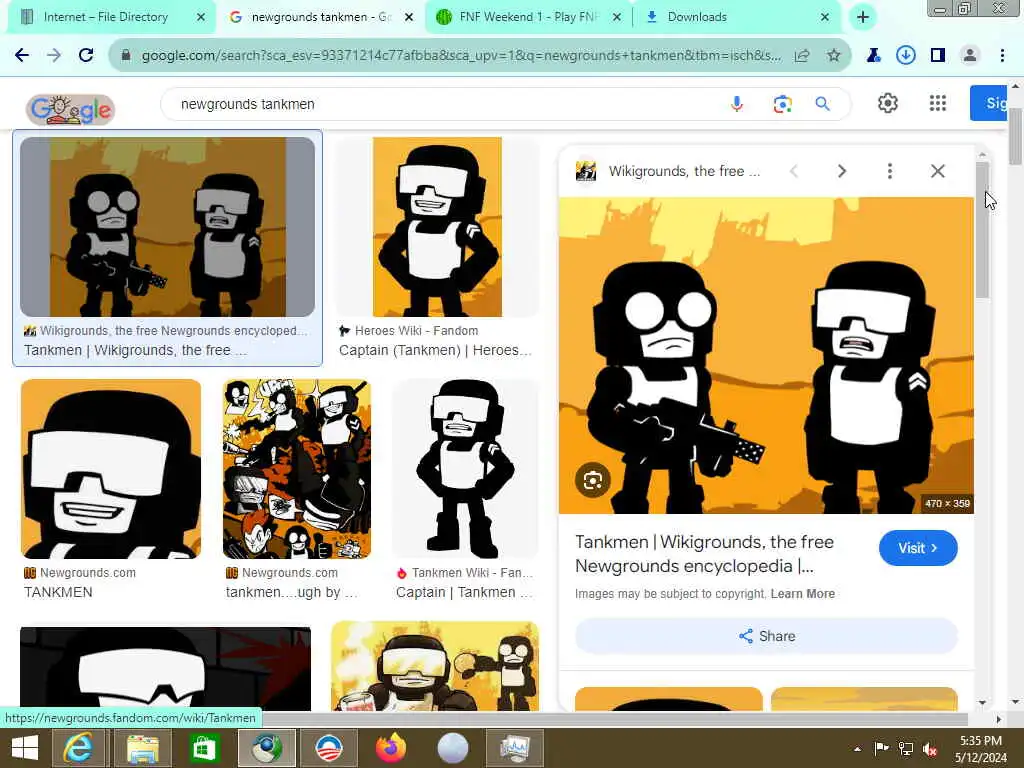Image resolution: width=1024 pixels, height=768 pixels.
Task: Open the Windows Start button
Action: 25,748
